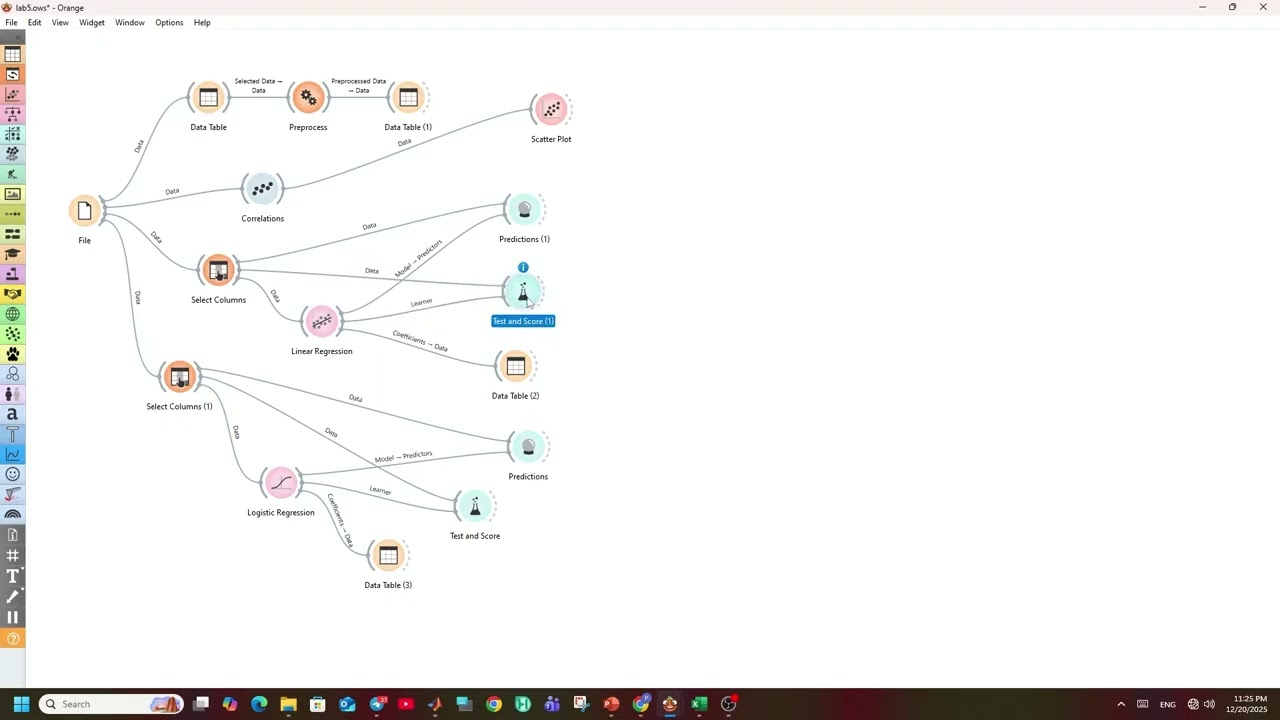Click the Coefficients → Data link label near Data Table (2)

point(420,341)
